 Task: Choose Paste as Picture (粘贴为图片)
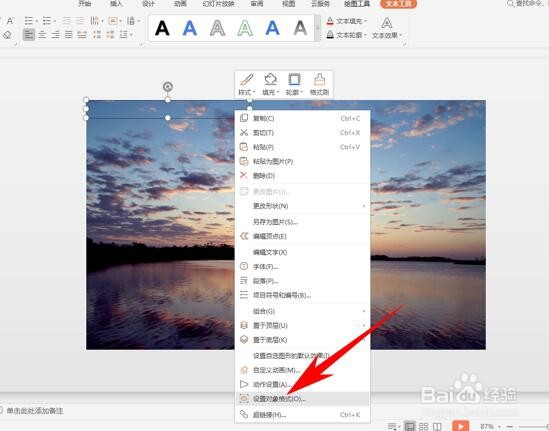[x=303, y=161]
